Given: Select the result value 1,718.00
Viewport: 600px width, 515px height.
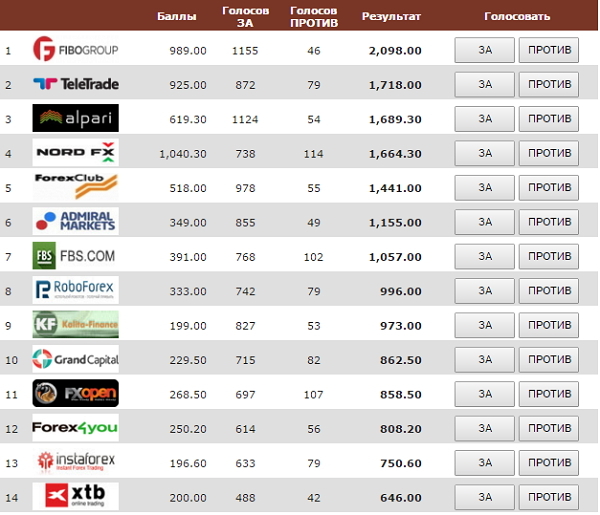Looking at the screenshot, I should (395, 85).
